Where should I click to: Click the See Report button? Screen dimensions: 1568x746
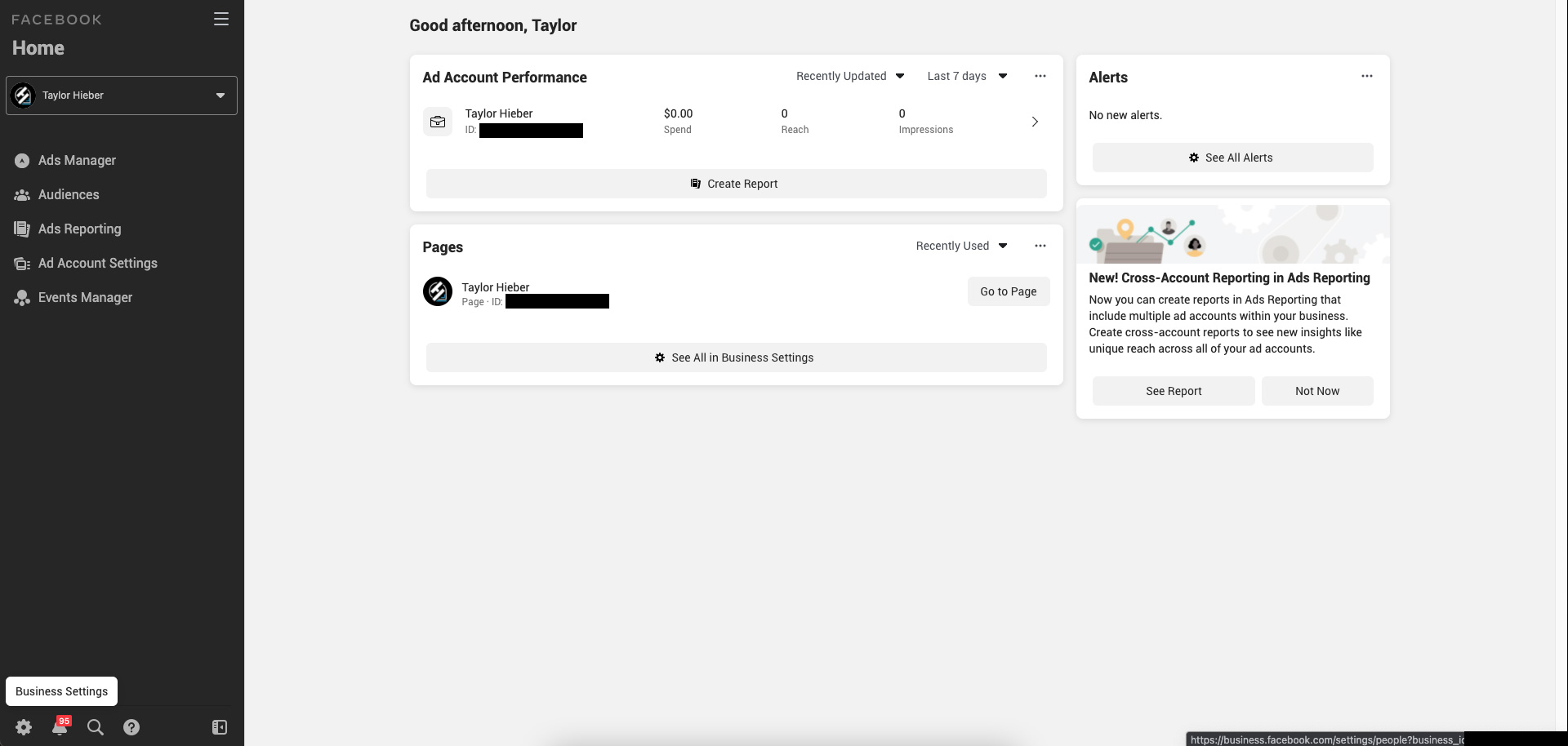coord(1174,391)
